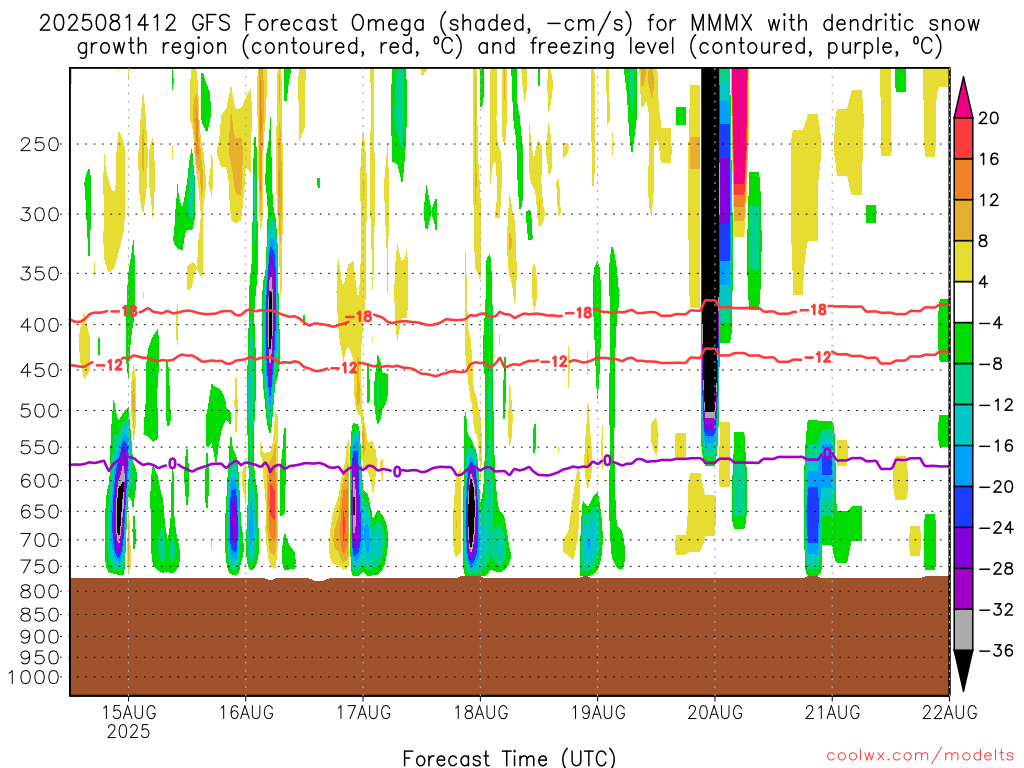Click the 750 pressure level label
The height and width of the screenshot is (768, 1024).
(40, 567)
